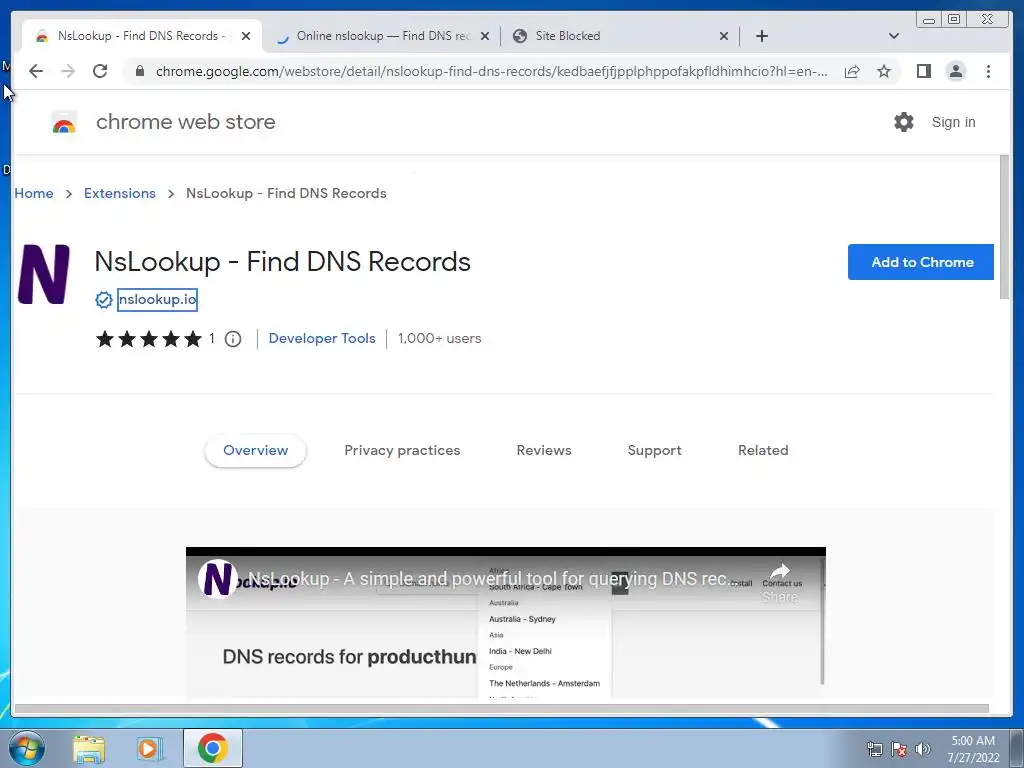Close the Online nslookup tab
The width and height of the screenshot is (1024, 768).
(x=485, y=36)
